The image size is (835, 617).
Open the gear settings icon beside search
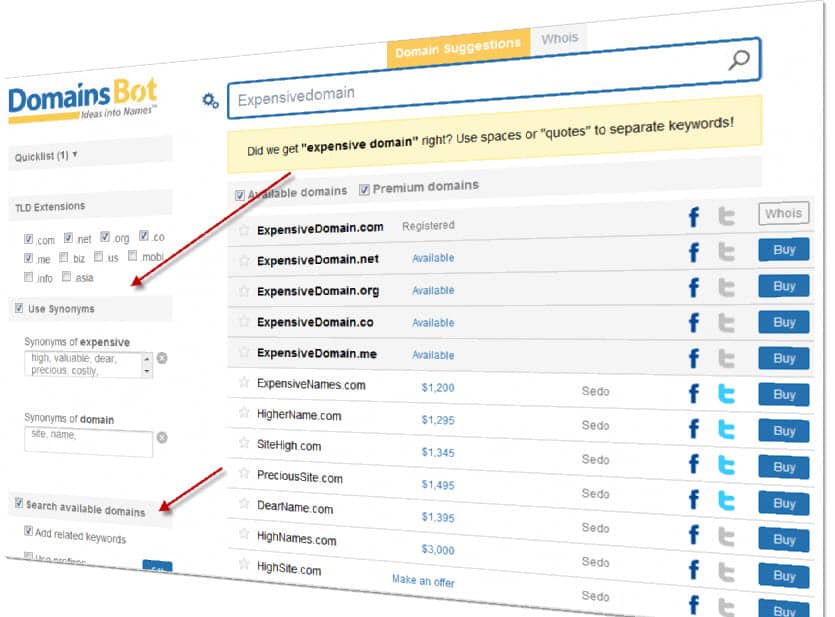coord(210,100)
